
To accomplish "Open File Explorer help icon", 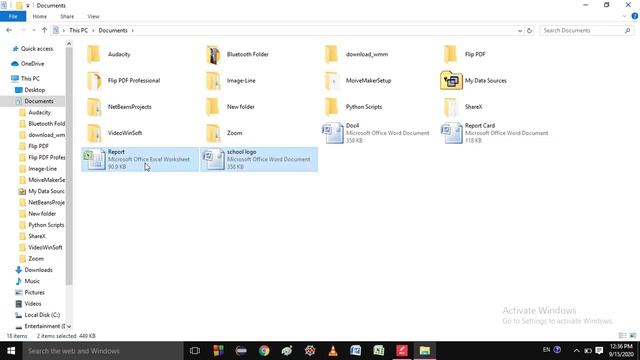I will (635, 16).
